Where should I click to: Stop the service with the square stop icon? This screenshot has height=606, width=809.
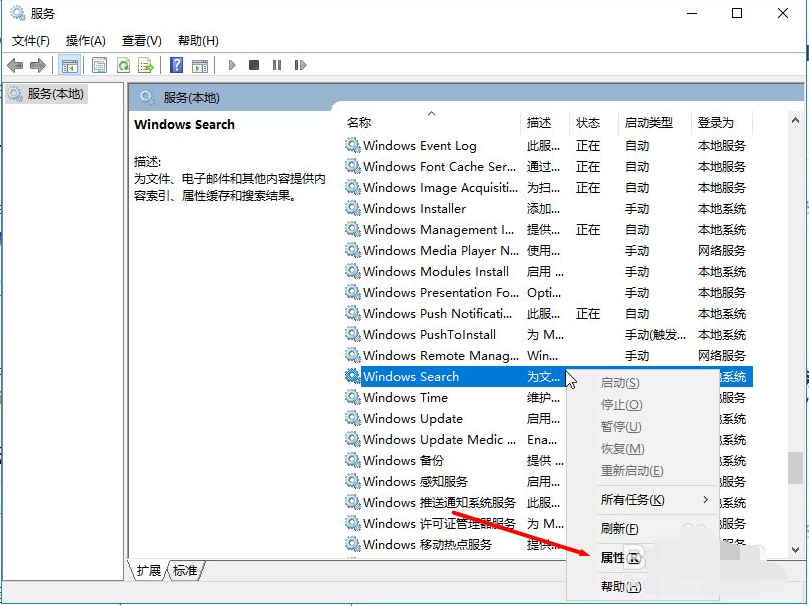[255, 65]
